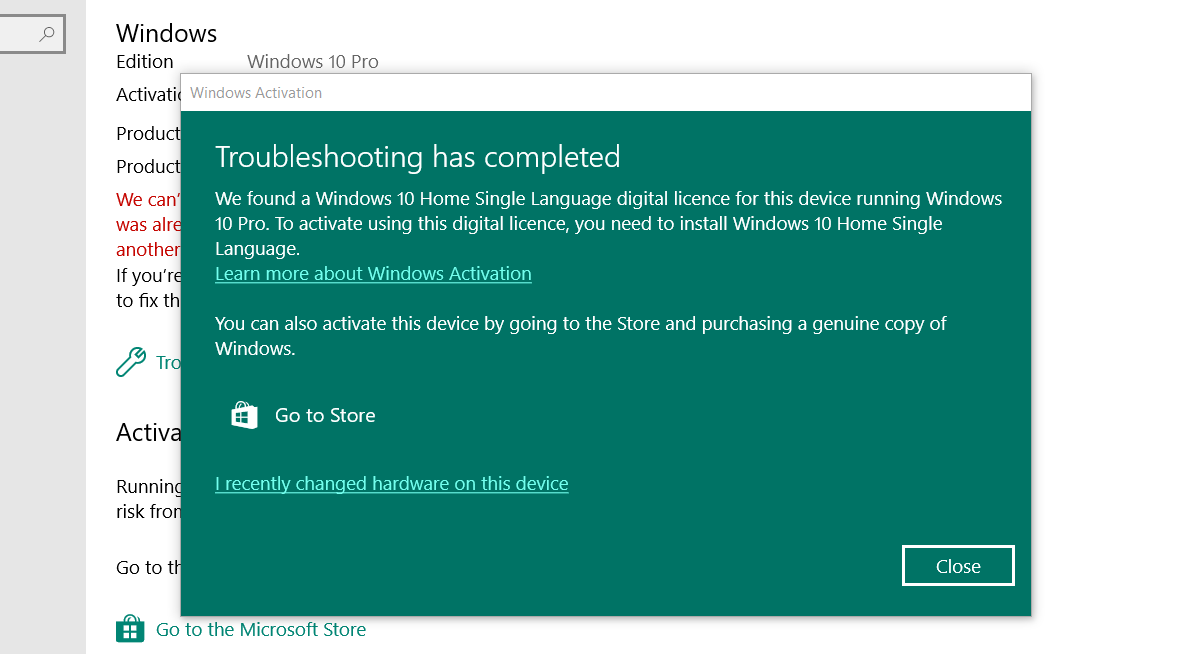Choose the Go to Store text label
This screenshot has width=1190, height=654.
325,415
